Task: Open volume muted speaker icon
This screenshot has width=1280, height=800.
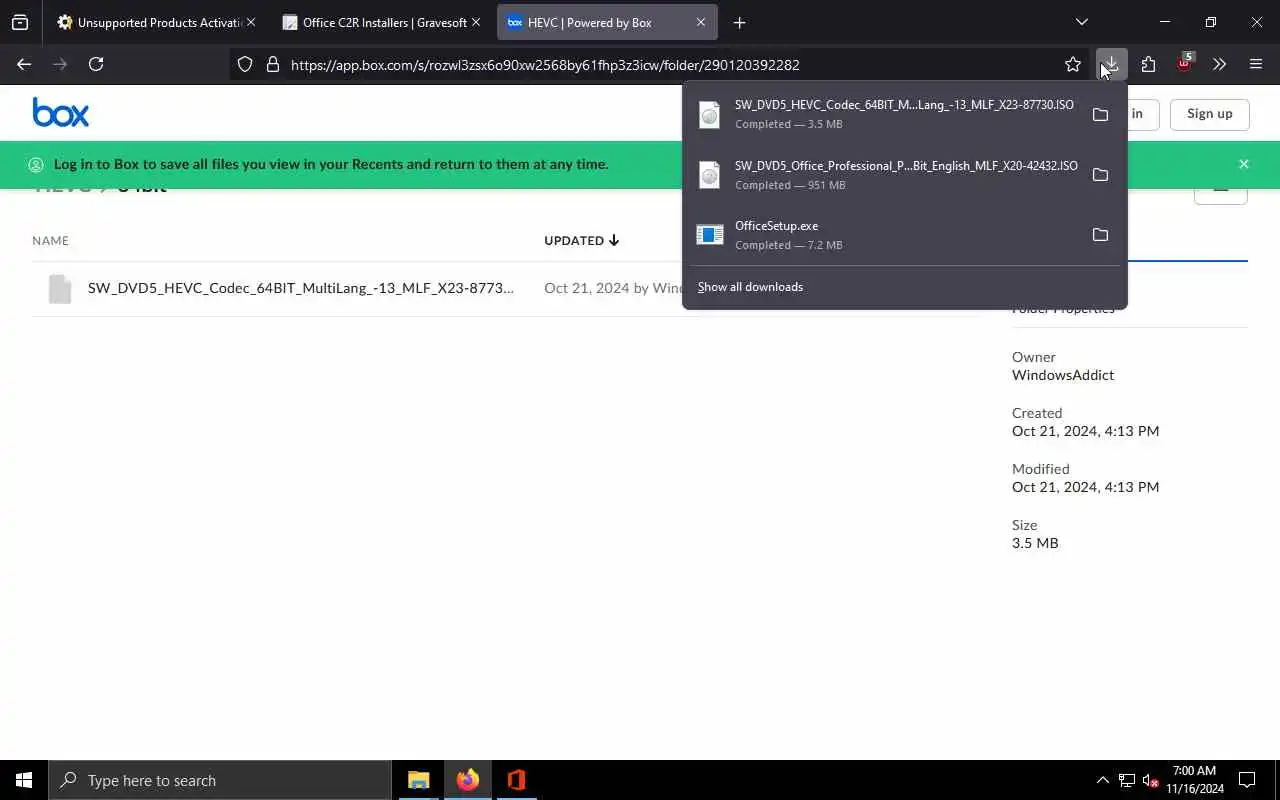Action: point(1150,780)
